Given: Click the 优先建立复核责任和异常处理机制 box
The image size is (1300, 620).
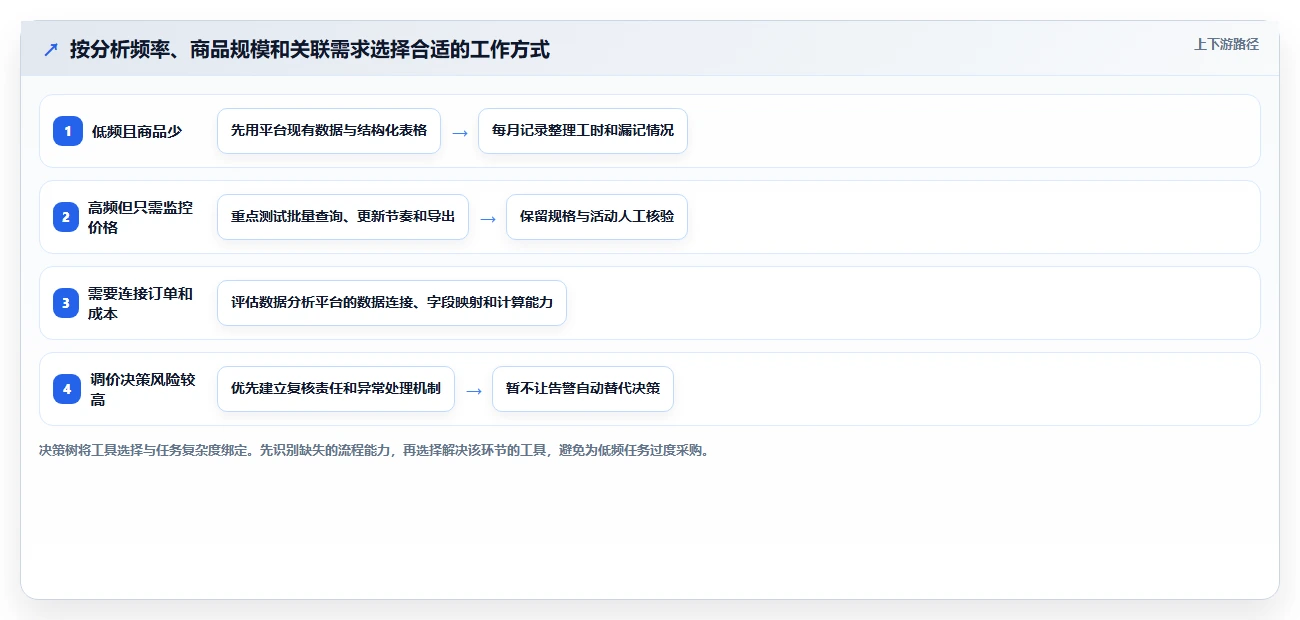Looking at the screenshot, I should tap(336, 389).
